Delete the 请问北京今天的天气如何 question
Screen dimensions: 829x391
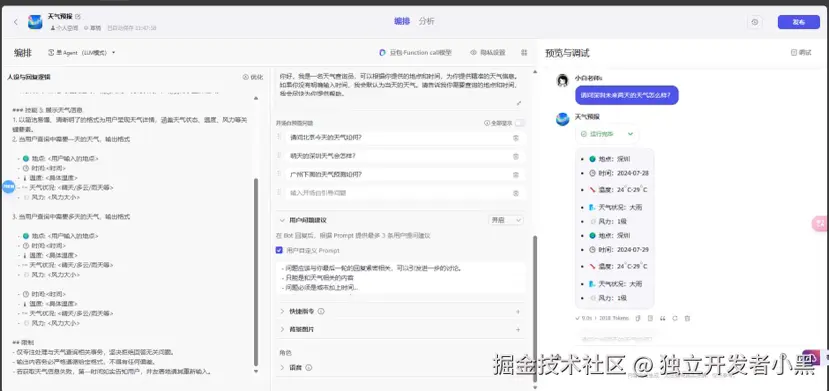pyautogui.click(x=515, y=138)
